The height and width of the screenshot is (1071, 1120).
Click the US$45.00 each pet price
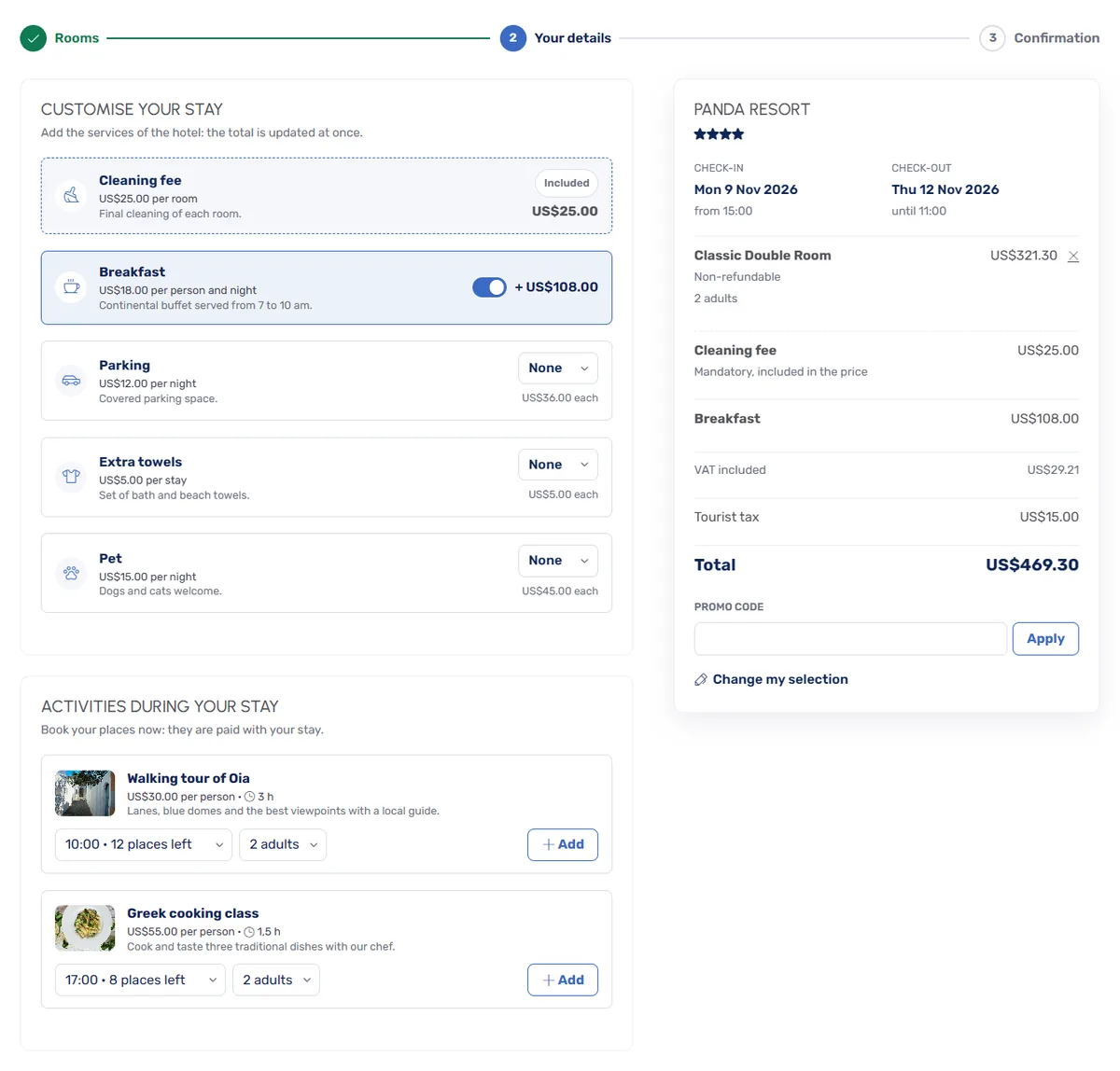click(x=560, y=591)
